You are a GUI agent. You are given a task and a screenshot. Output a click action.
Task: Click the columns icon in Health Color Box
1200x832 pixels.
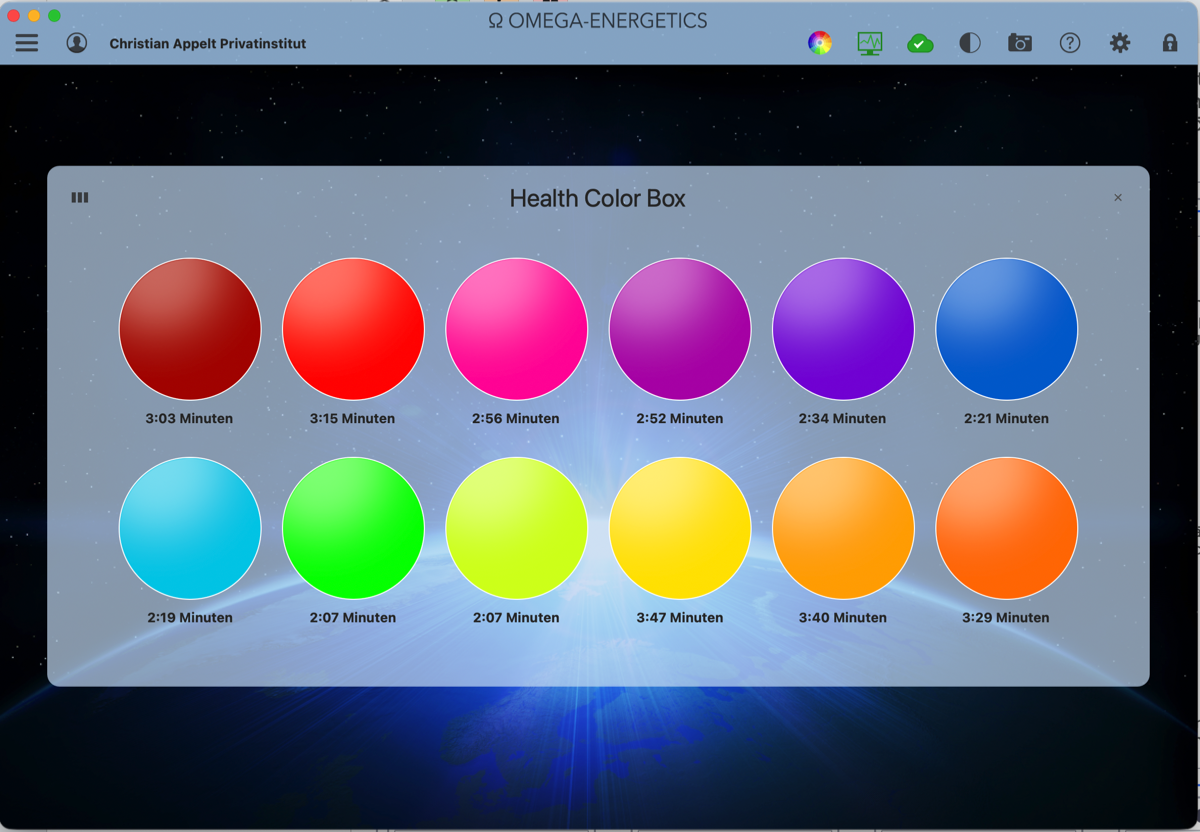pos(80,198)
